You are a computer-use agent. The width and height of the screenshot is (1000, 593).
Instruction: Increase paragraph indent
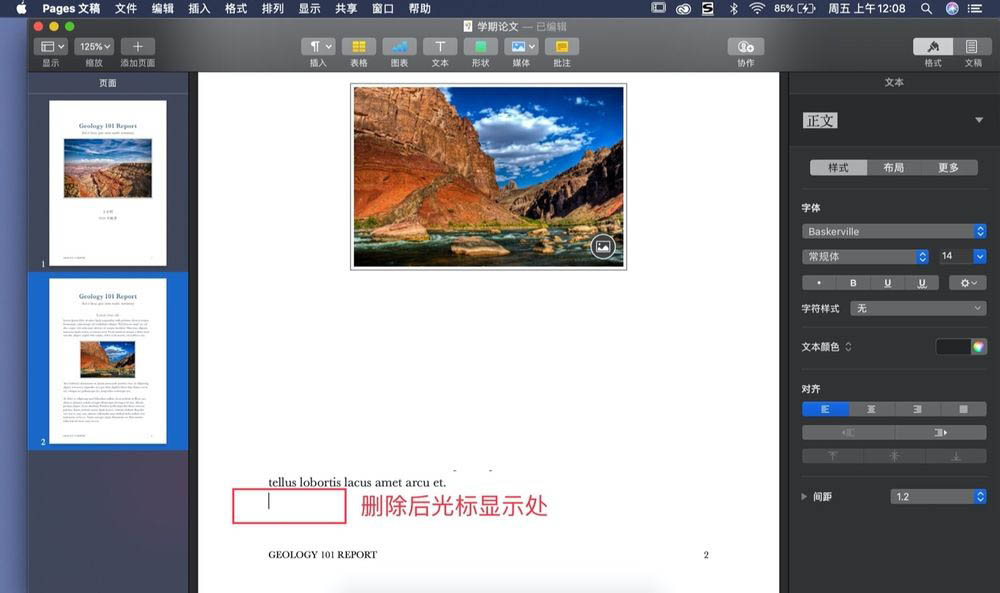tap(940, 432)
